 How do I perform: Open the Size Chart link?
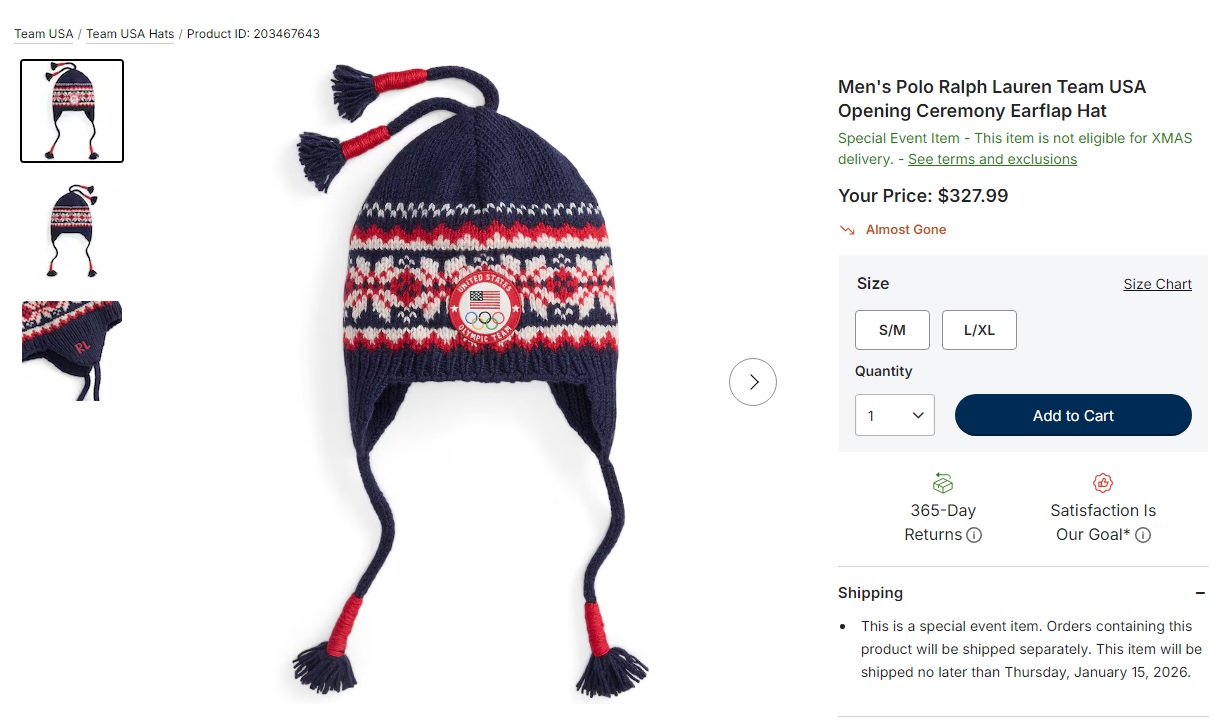coord(1157,284)
